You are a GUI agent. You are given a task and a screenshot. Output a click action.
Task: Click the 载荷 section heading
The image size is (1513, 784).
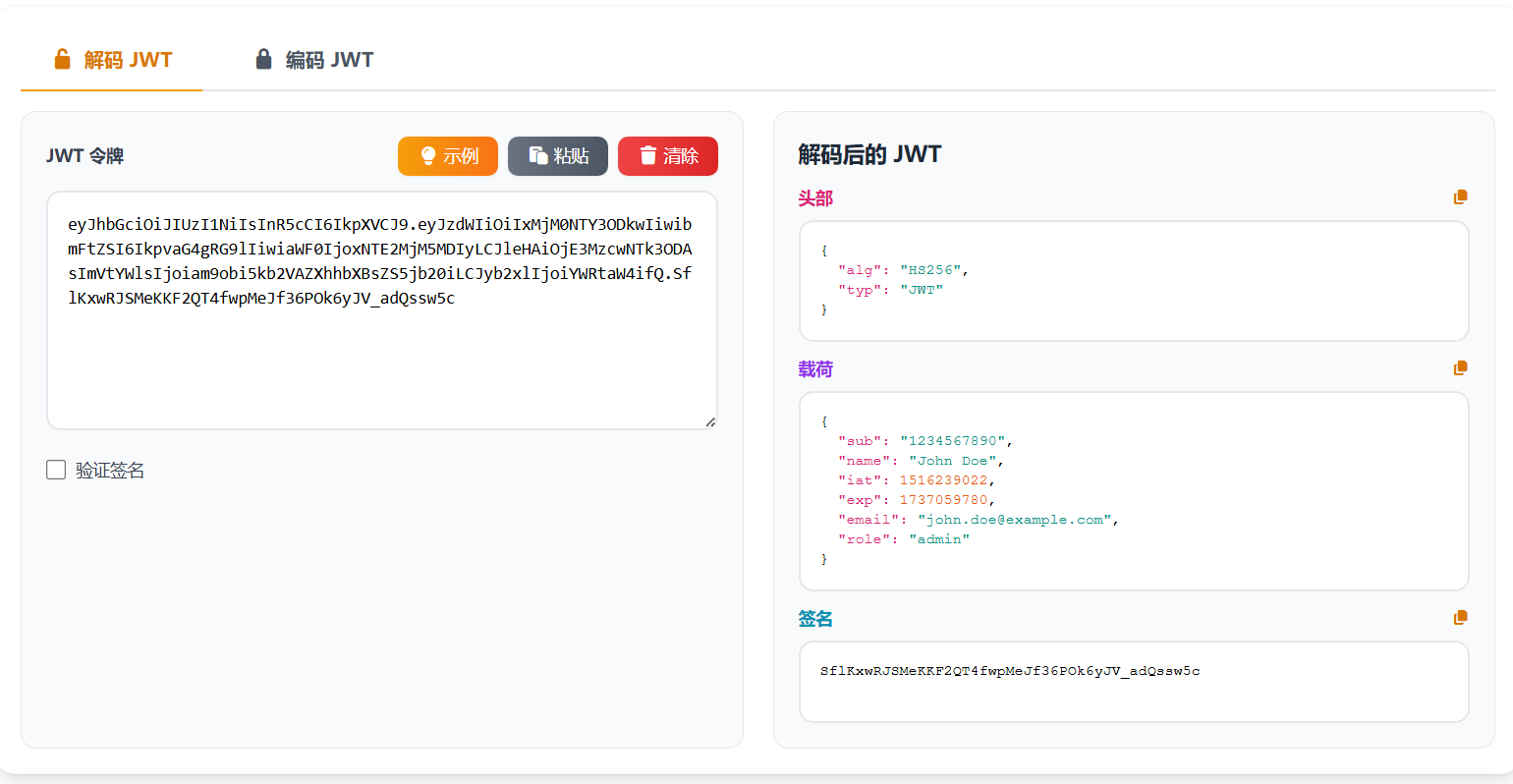click(815, 369)
